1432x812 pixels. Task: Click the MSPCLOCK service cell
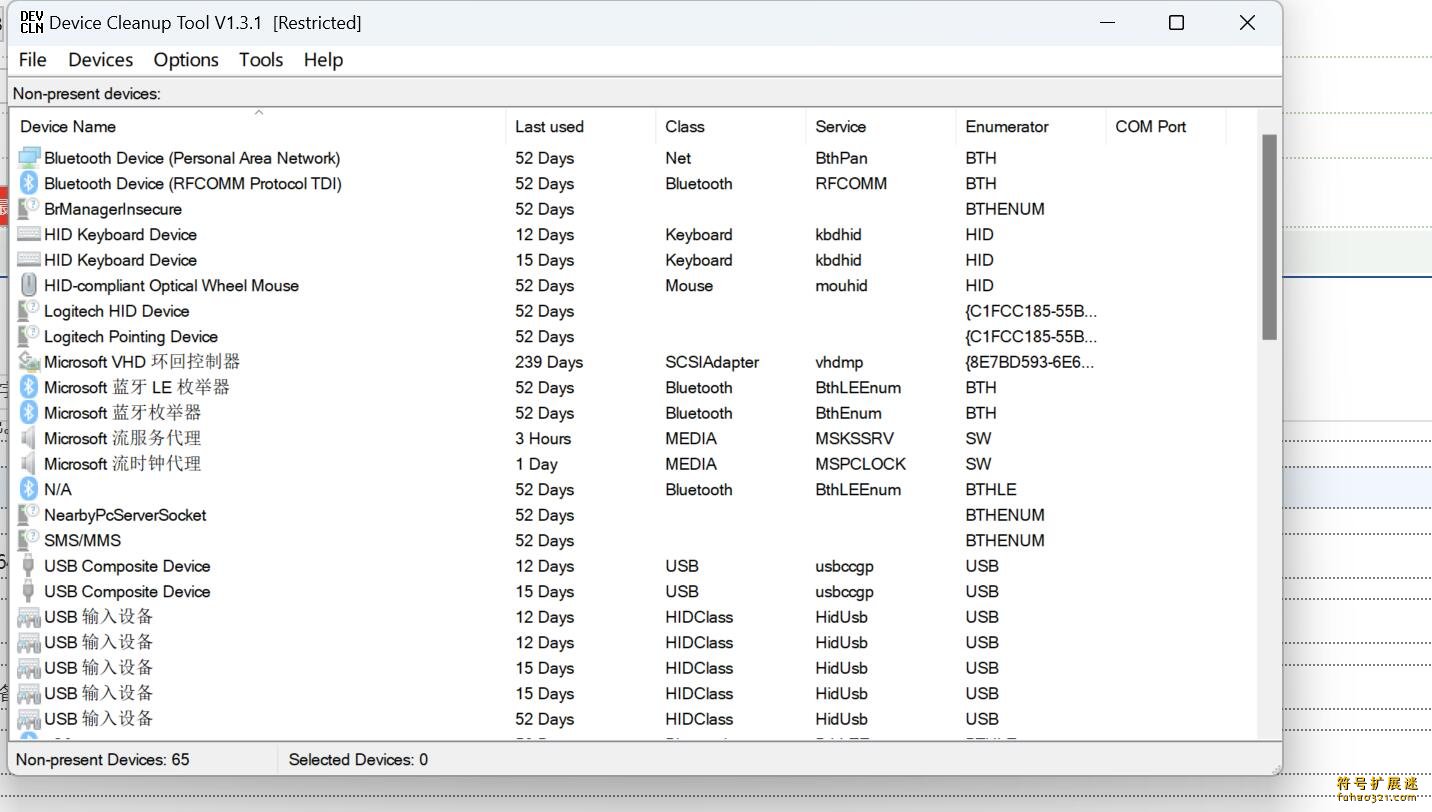coord(861,464)
